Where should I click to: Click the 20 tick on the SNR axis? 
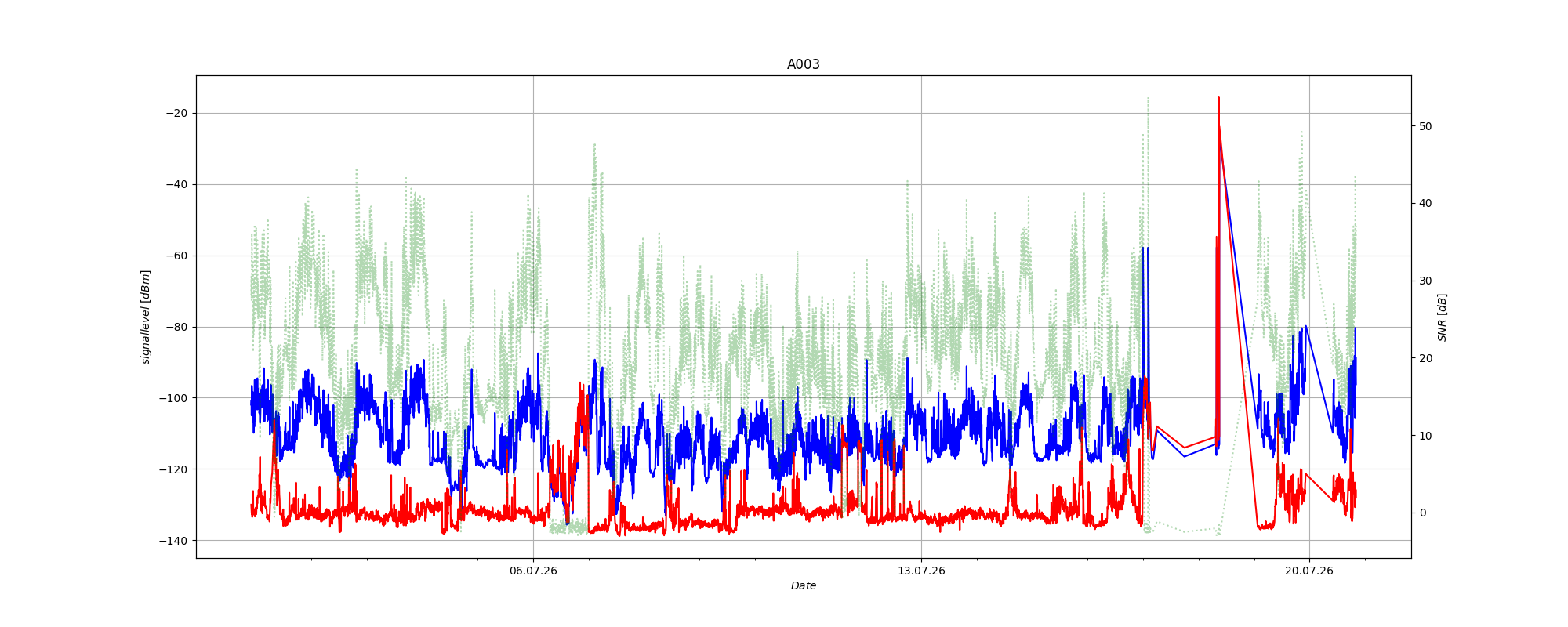pyautogui.click(x=1425, y=358)
